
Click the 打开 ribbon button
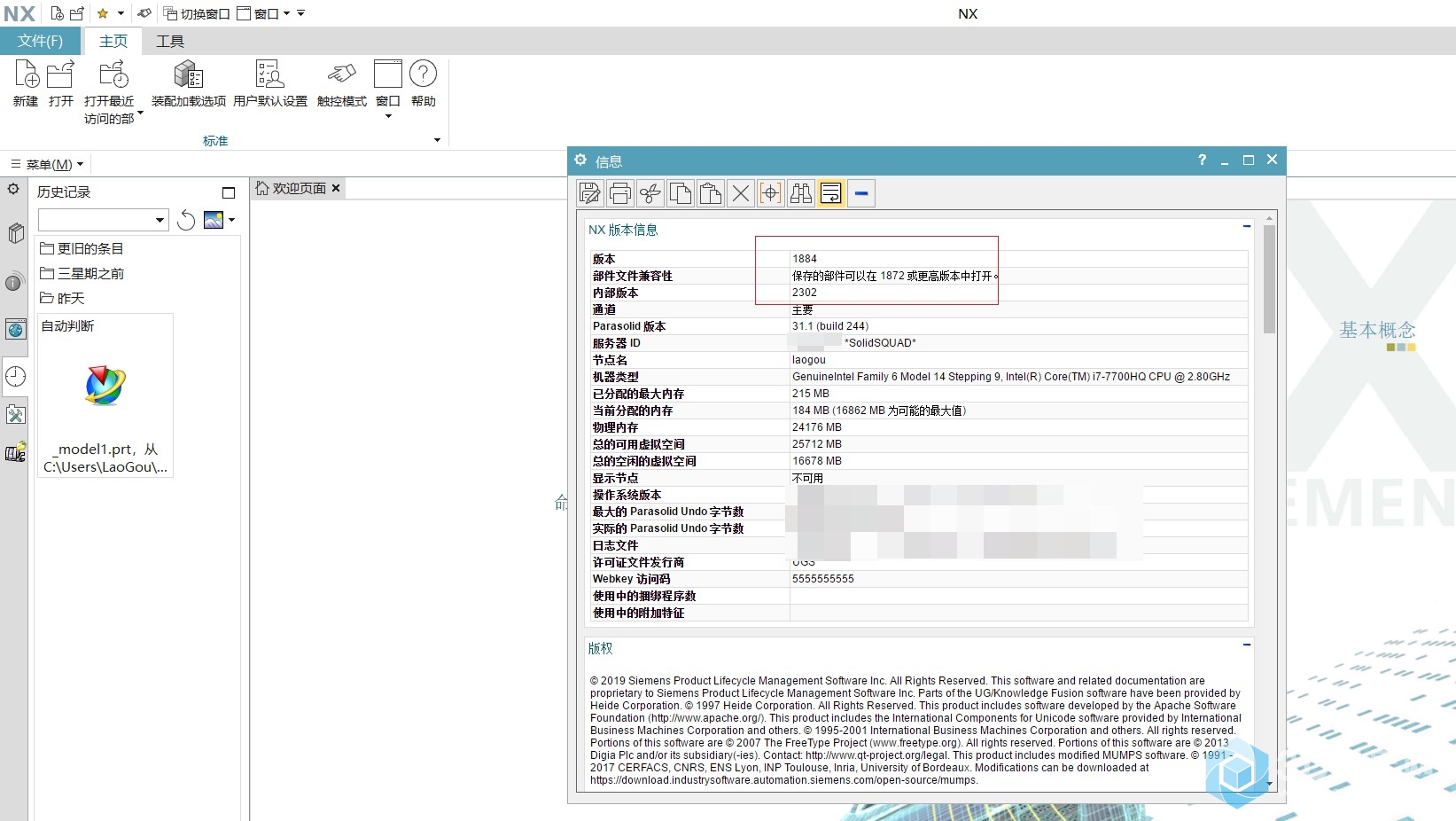(x=61, y=84)
